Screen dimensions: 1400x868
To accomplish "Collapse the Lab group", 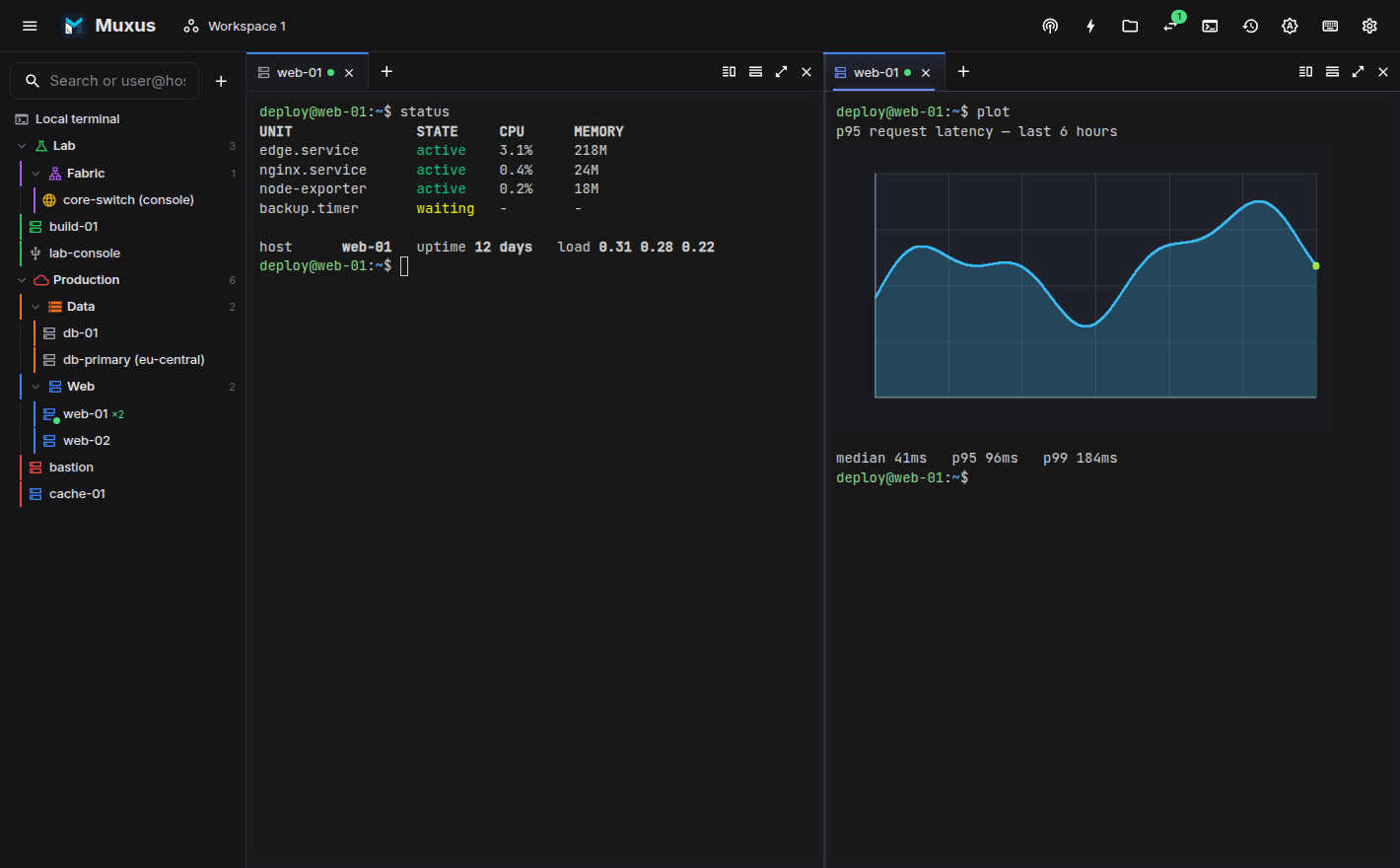I will 22,146.
